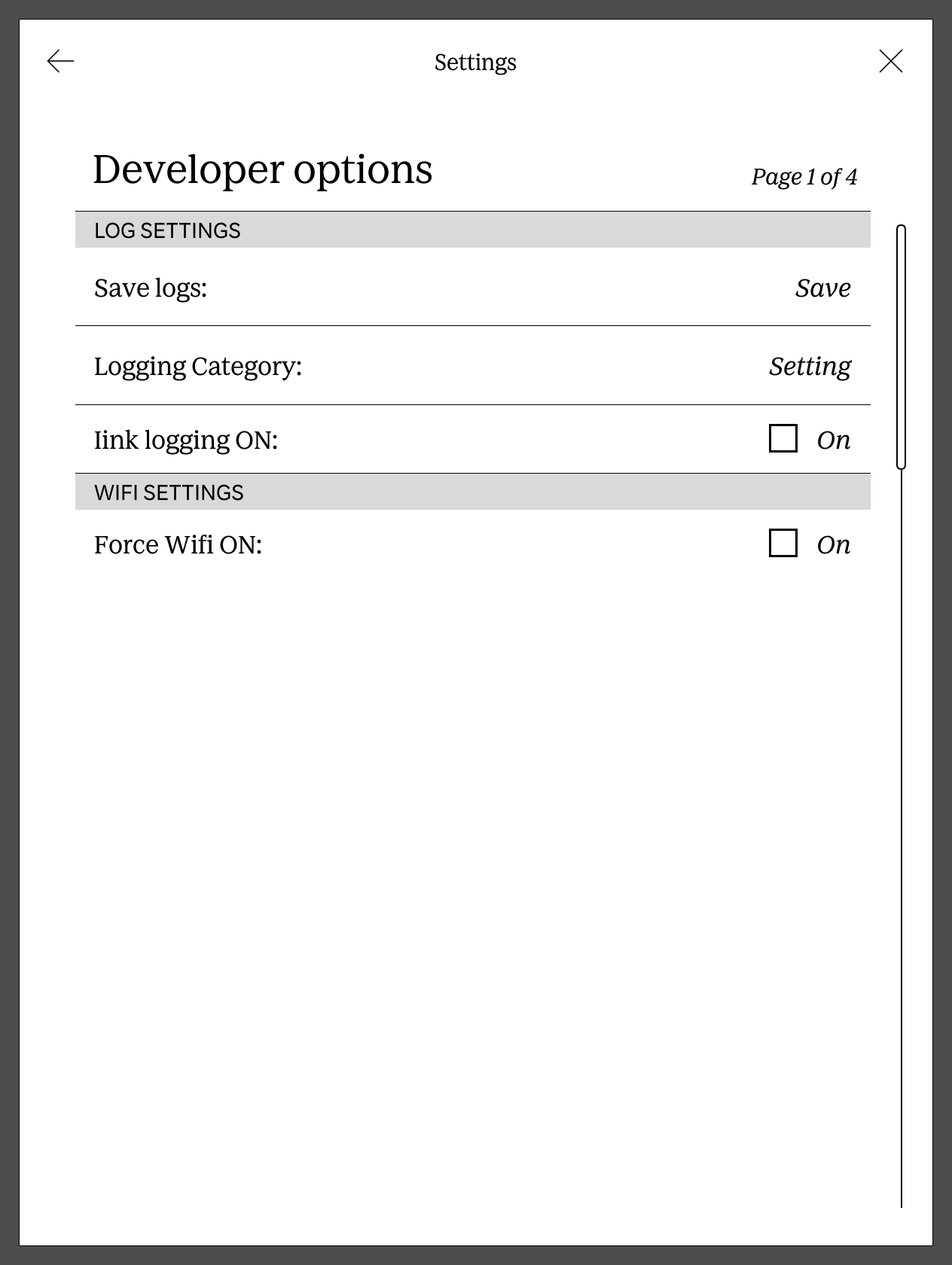Click the 'Developer options' heading

click(262, 169)
